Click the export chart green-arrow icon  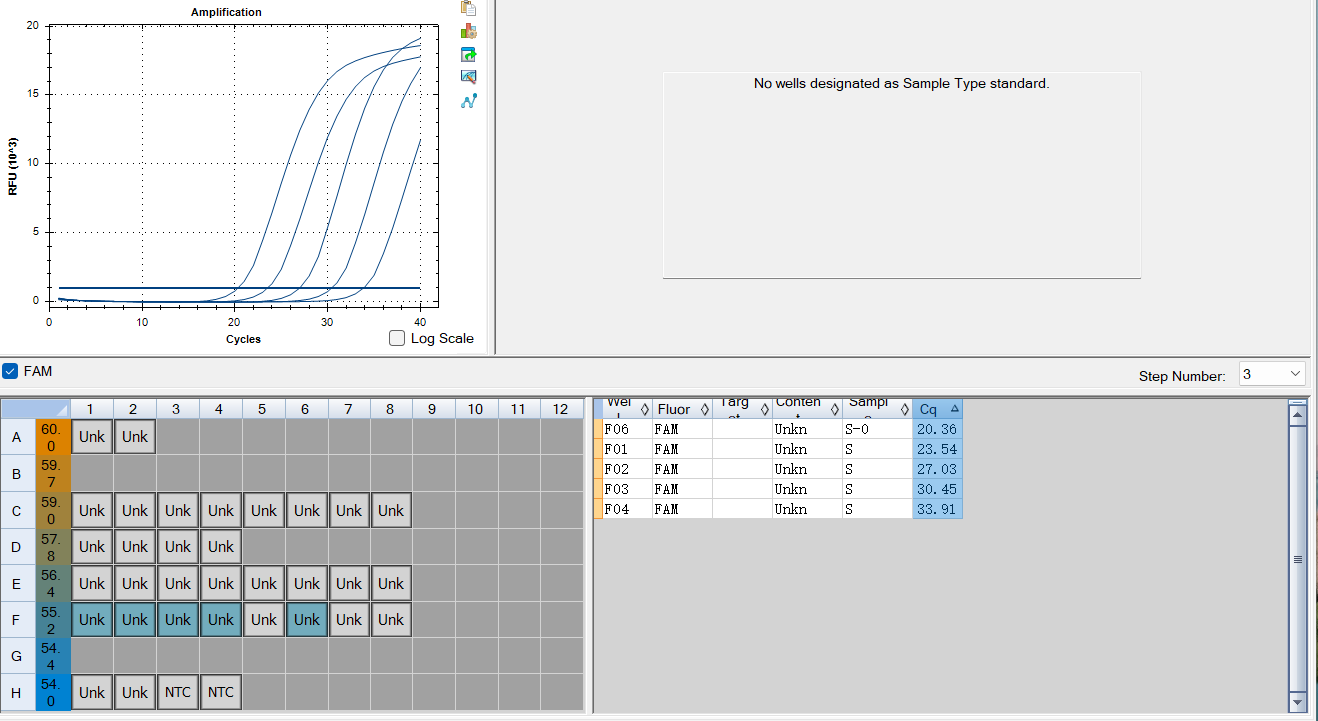tap(468, 54)
